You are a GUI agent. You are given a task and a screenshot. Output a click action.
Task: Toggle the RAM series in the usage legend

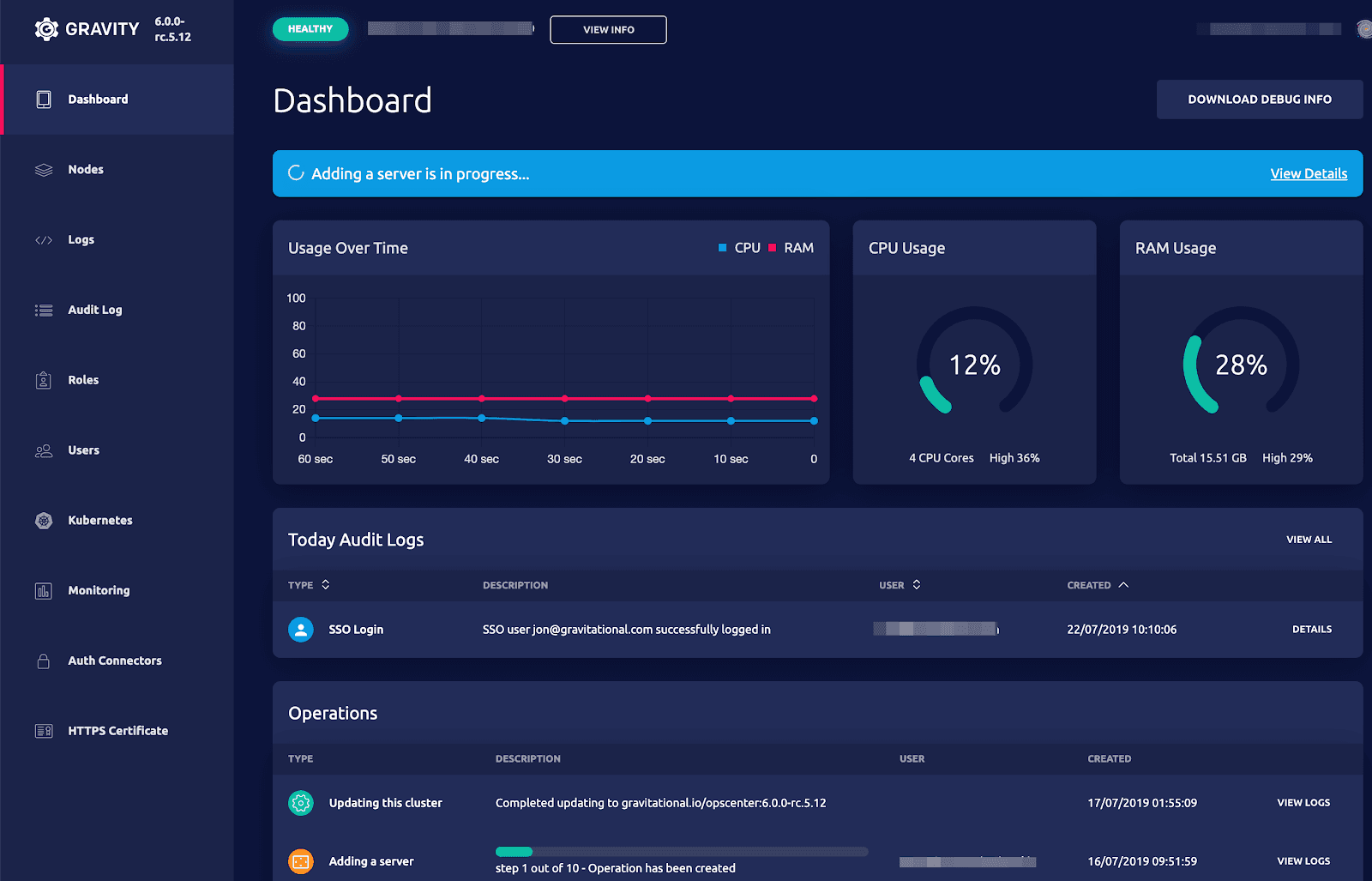coord(790,247)
